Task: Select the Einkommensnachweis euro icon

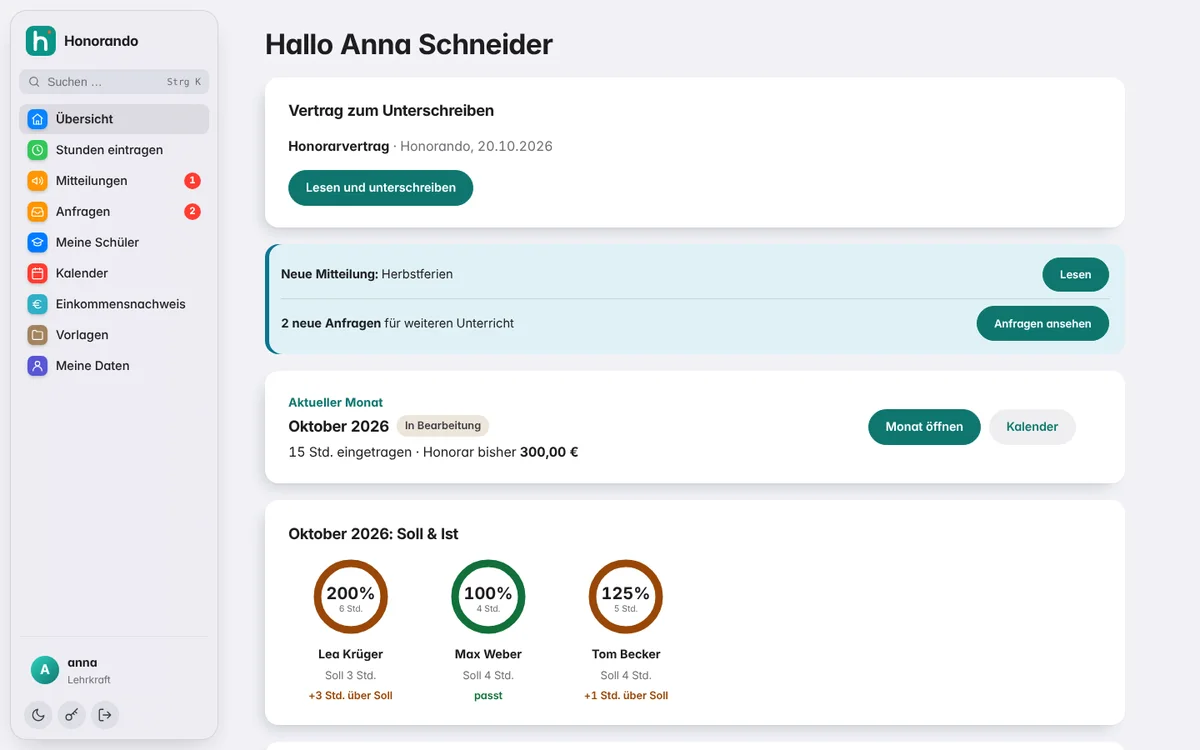Action: pyautogui.click(x=37, y=305)
